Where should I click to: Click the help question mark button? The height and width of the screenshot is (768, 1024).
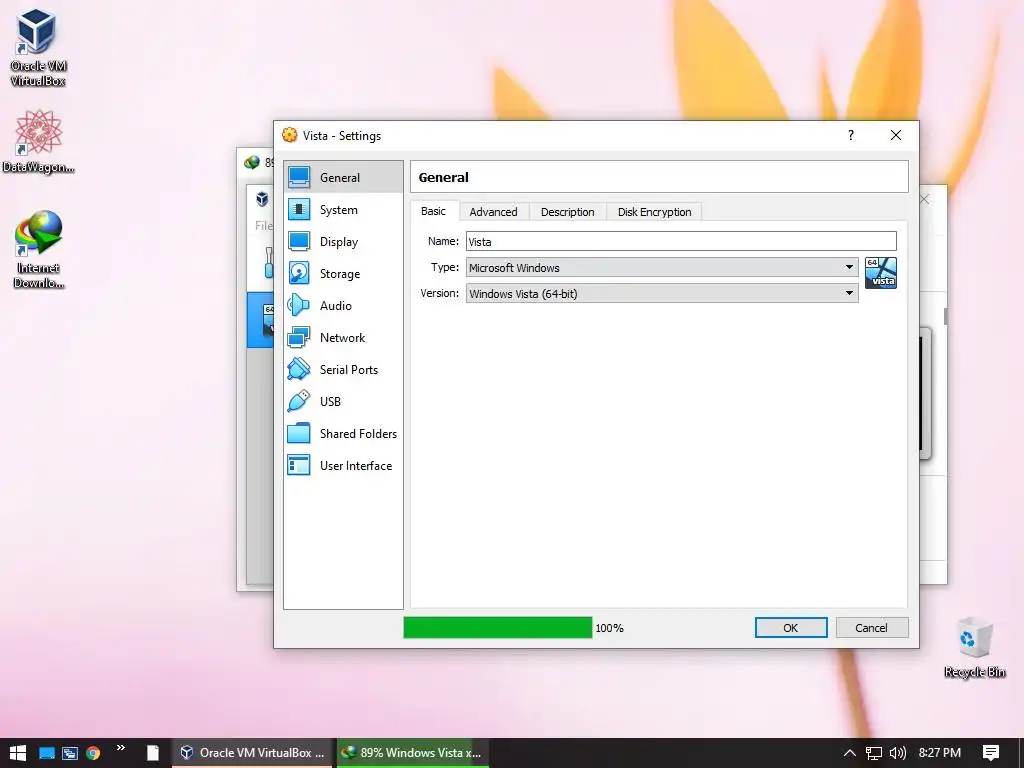(850, 135)
